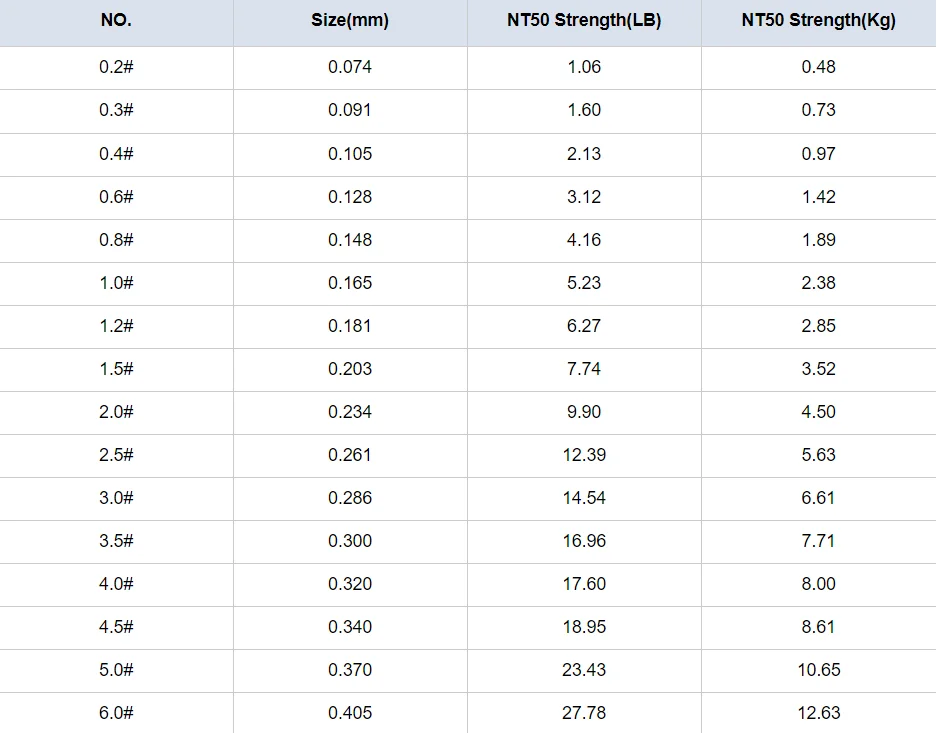
Task: Click the 2.13 LB strength cell
Action: [x=584, y=153]
